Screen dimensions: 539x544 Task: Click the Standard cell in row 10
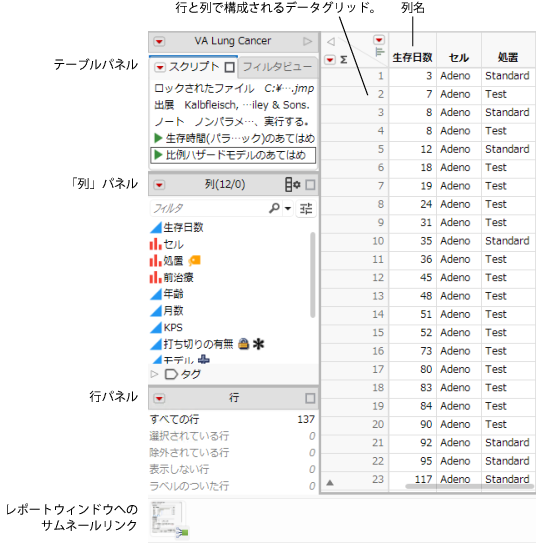507,241
